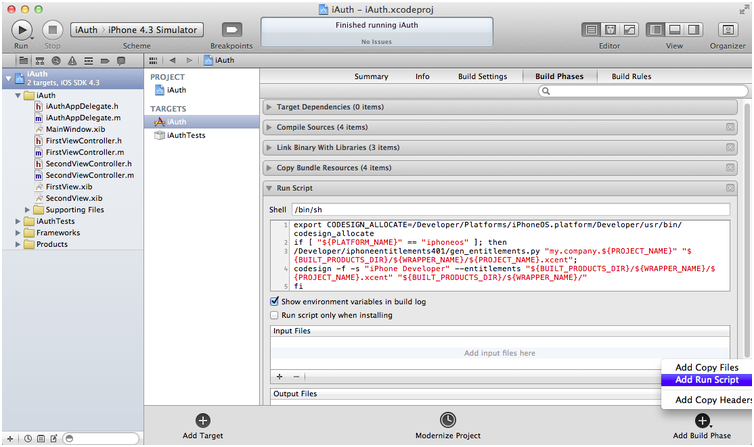Go forward in editor history
This screenshot has width=754, height=447.
click(x=189, y=61)
